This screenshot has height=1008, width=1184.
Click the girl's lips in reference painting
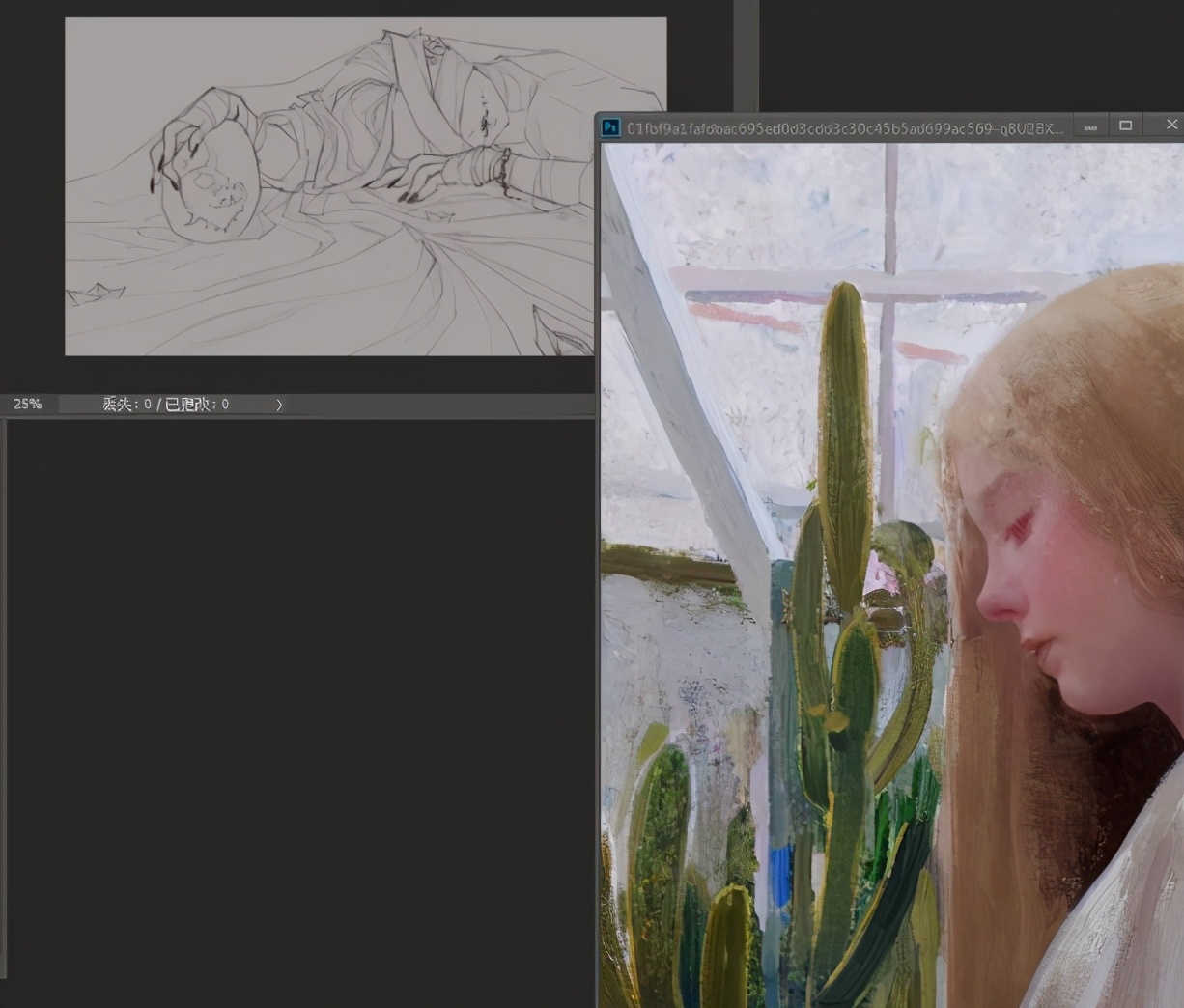(x=1036, y=650)
